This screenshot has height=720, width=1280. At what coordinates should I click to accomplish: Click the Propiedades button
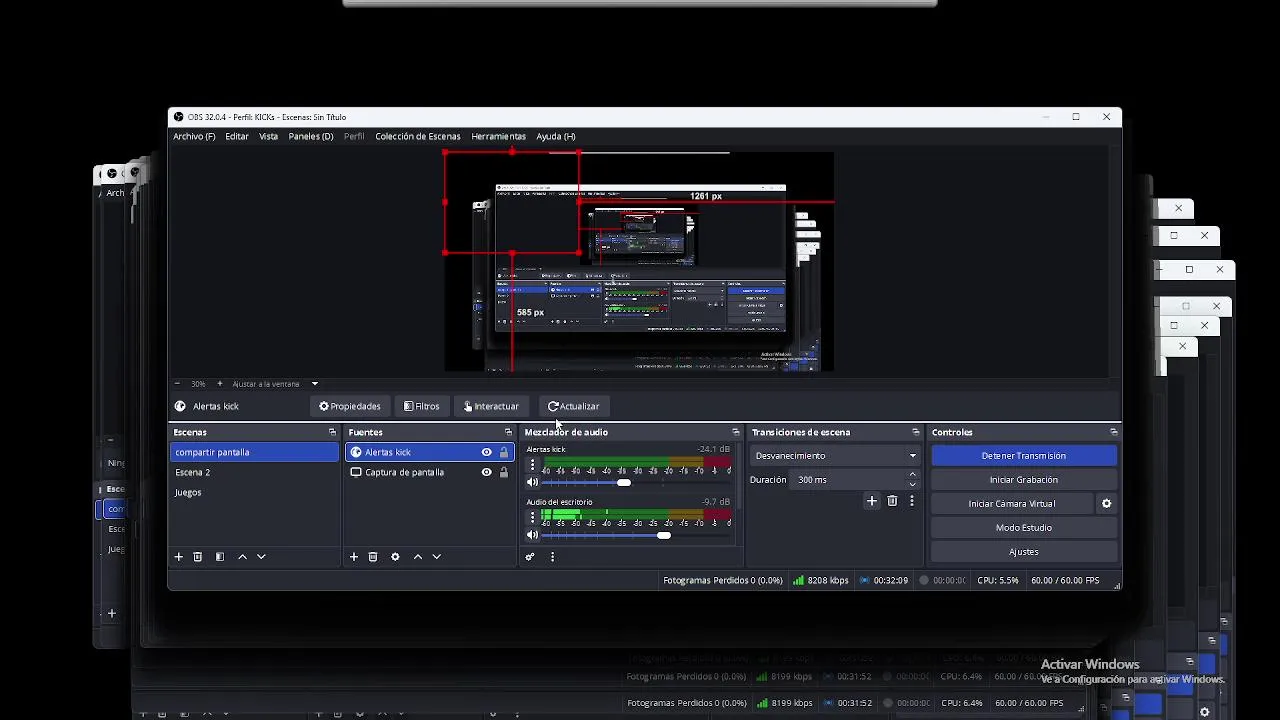[x=350, y=406]
